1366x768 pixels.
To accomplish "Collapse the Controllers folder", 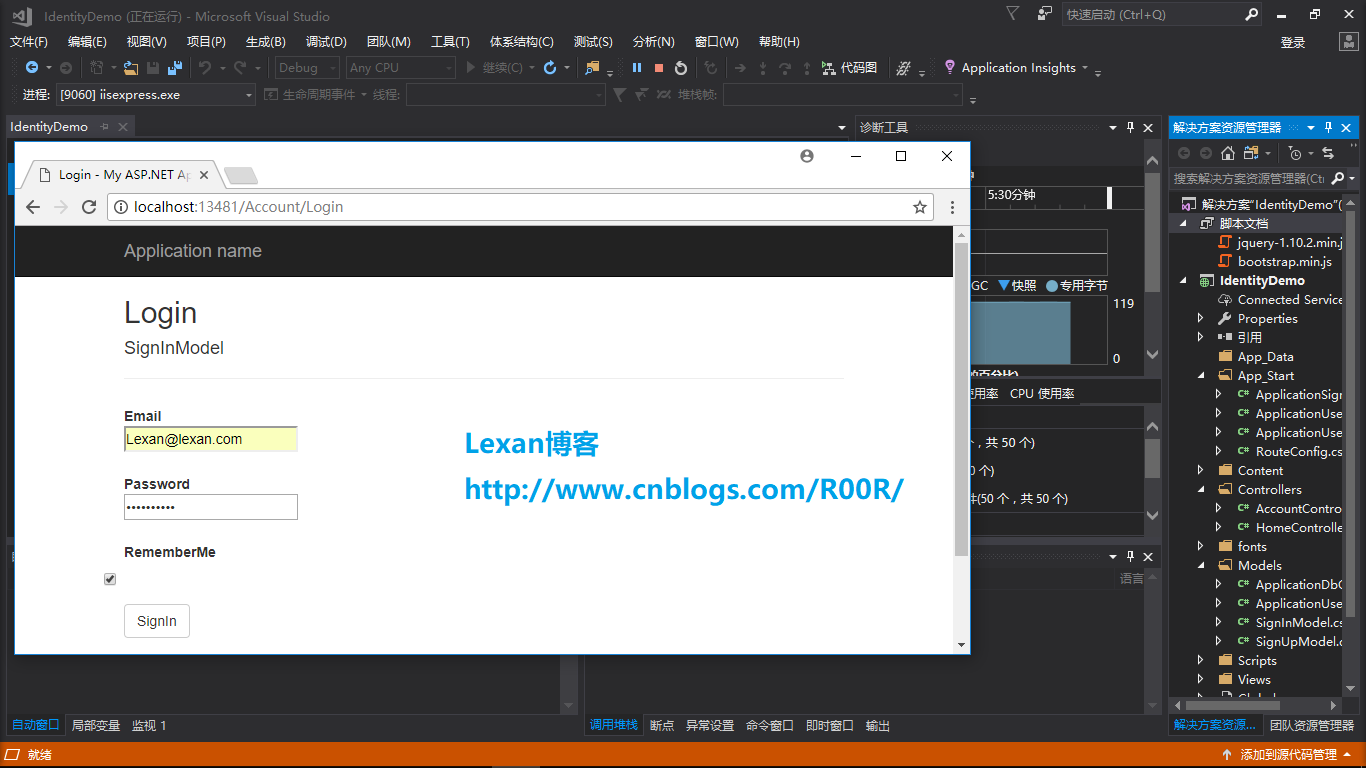I will tap(1201, 490).
